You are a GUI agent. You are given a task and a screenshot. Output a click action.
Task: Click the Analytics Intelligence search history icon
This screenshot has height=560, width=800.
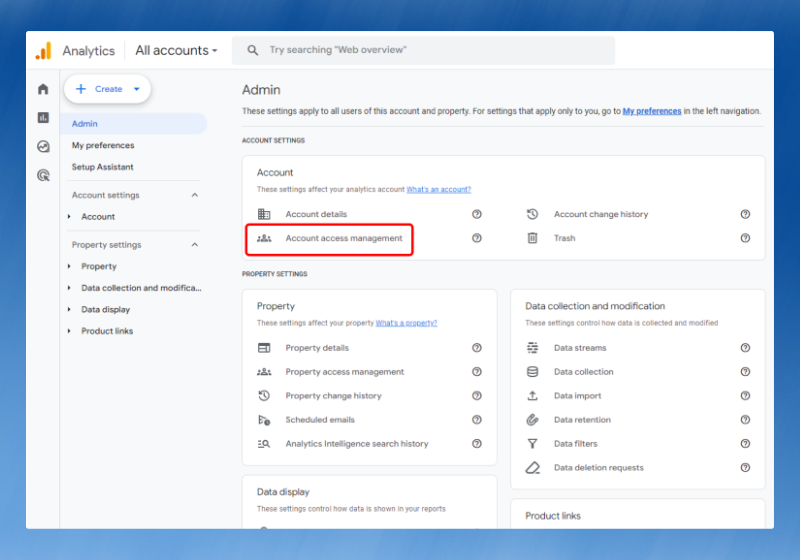264,444
